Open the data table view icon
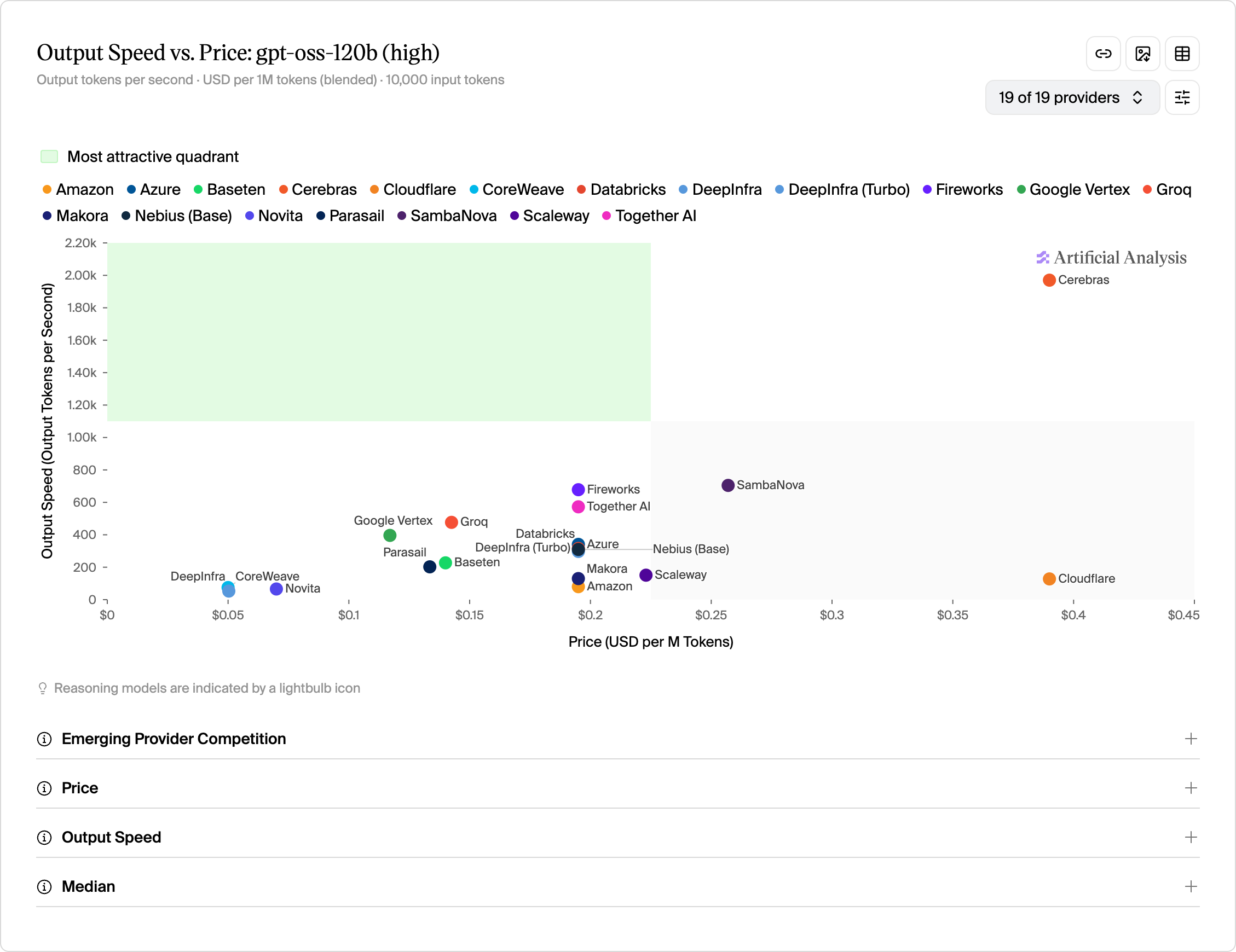The image size is (1236, 952). coord(1182,54)
